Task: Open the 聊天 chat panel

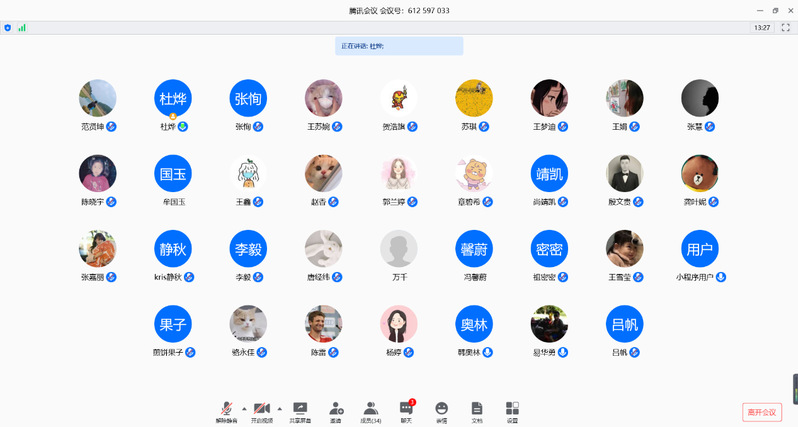Action: (x=406, y=409)
